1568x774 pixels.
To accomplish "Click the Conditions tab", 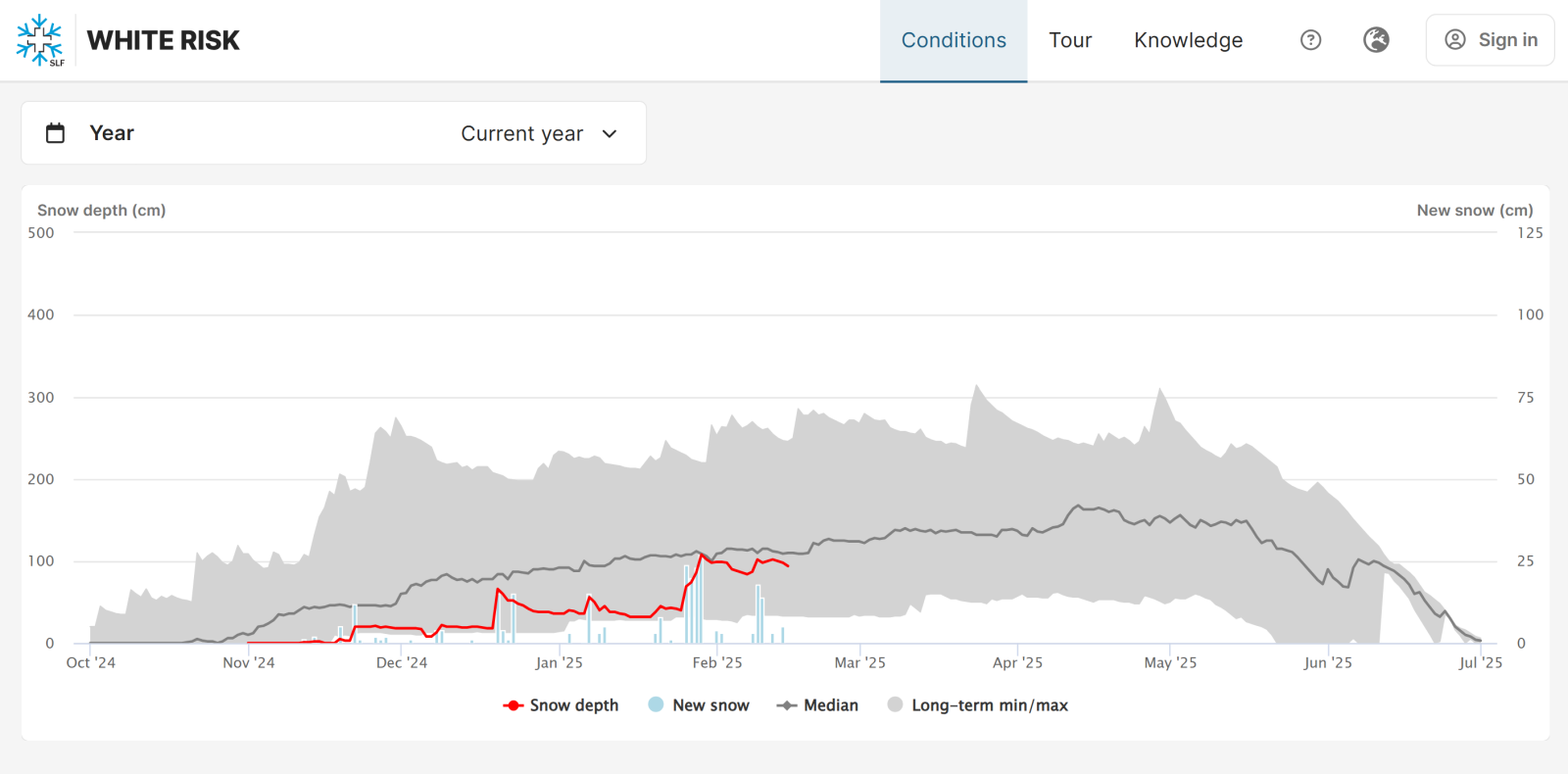I will 953,40.
